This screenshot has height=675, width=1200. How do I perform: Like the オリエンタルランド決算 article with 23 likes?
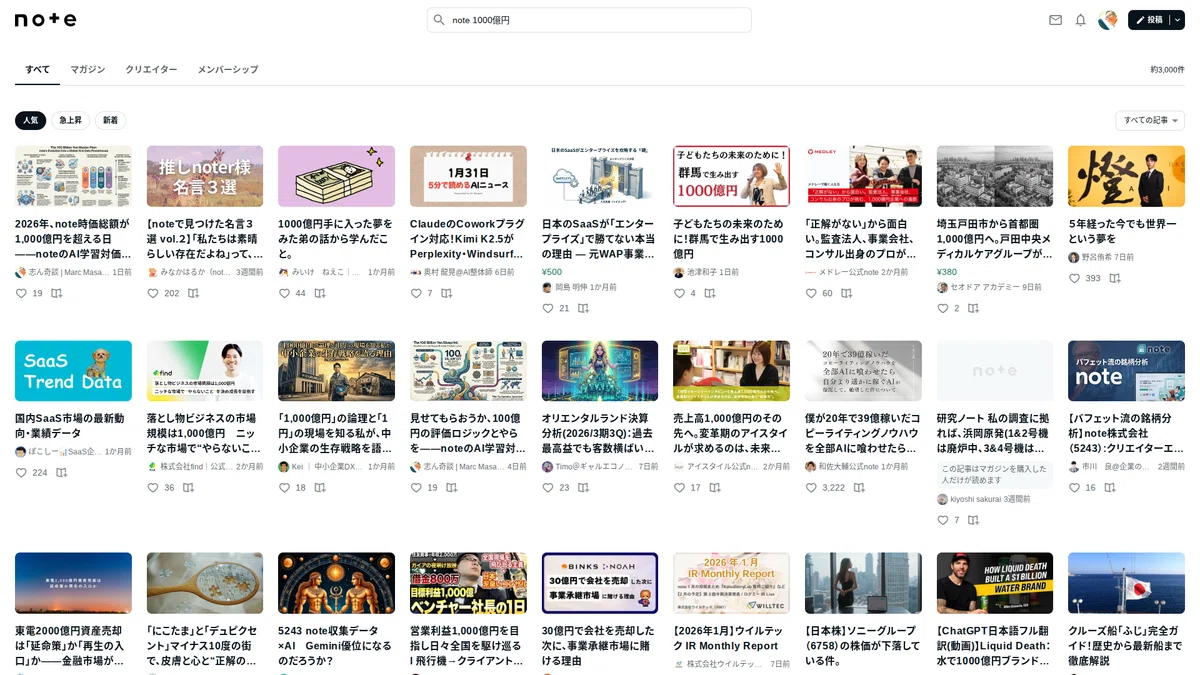pyautogui.click(x=548, y=487)
